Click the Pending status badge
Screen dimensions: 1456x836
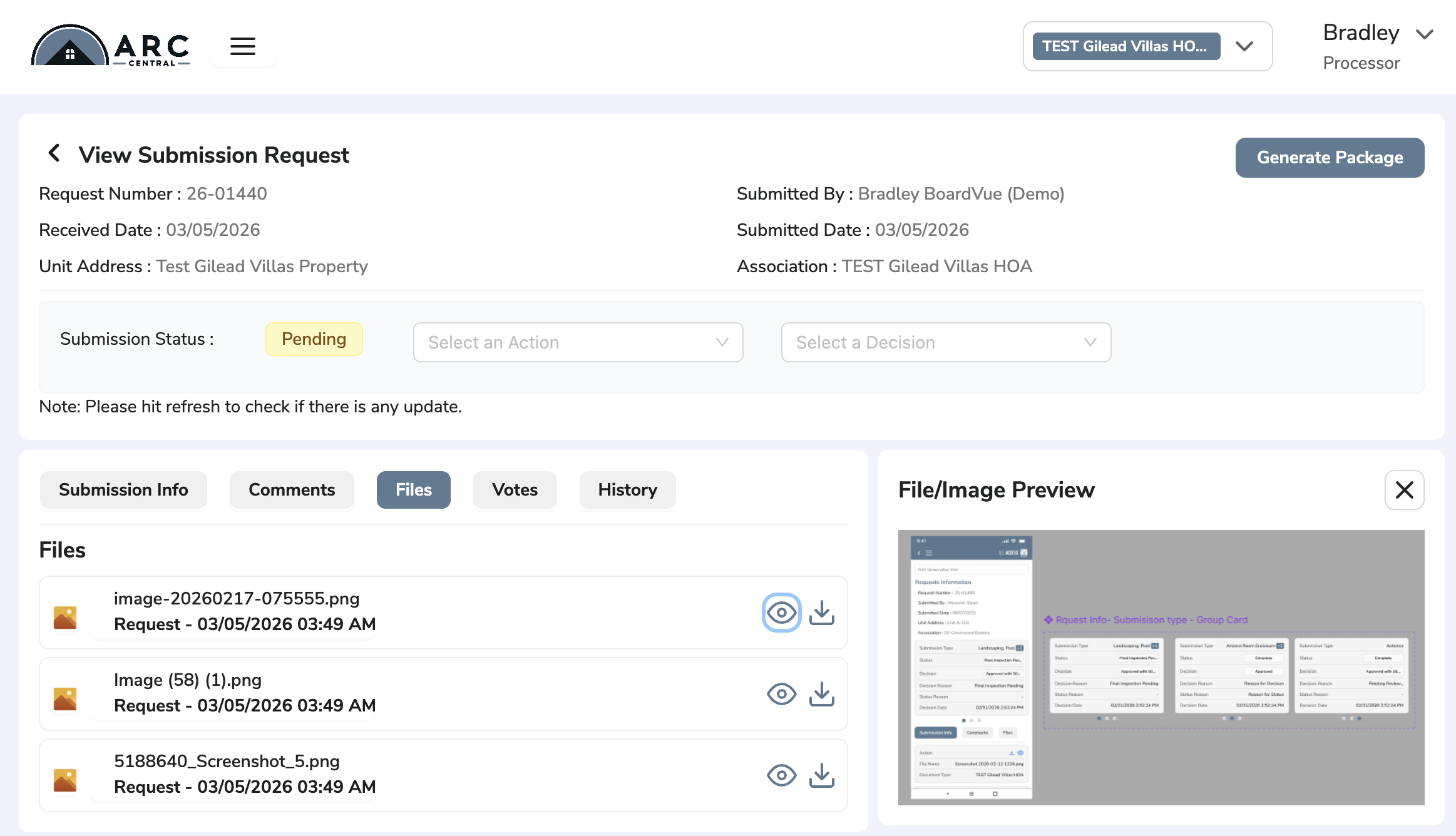click(314, 339)
